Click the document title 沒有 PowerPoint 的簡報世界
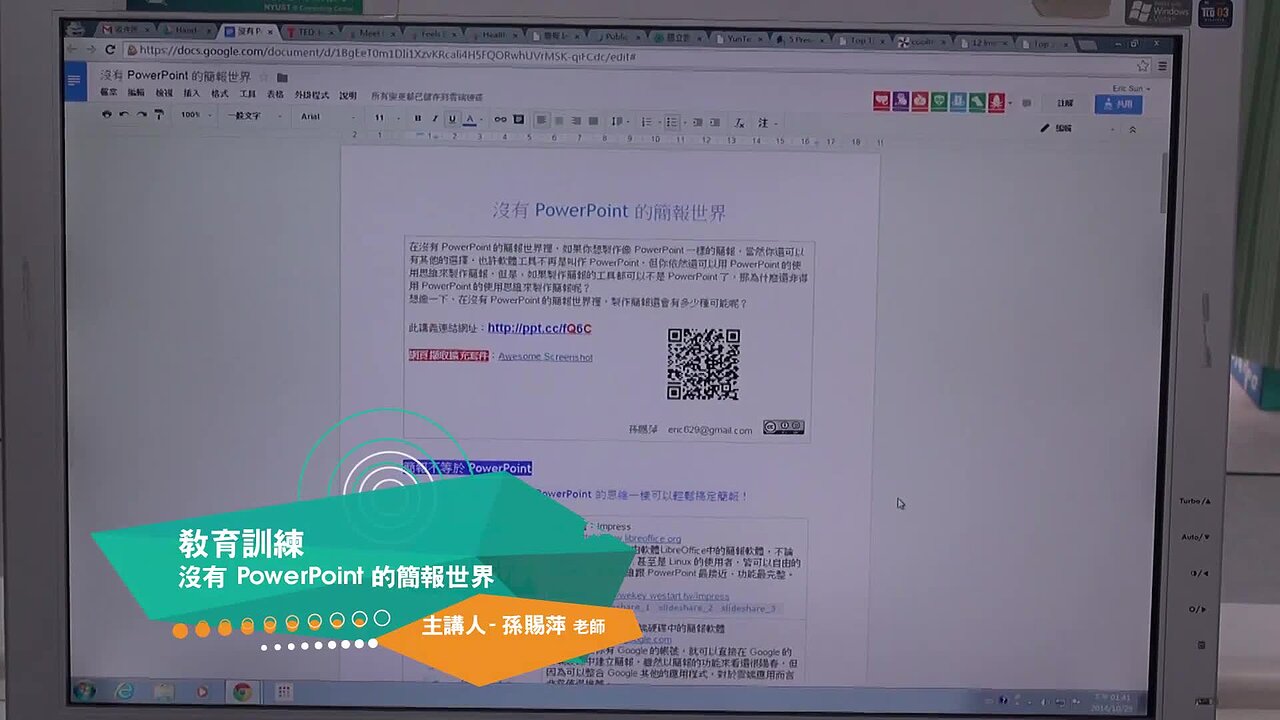1280x720 pixels. coord(175,77)
